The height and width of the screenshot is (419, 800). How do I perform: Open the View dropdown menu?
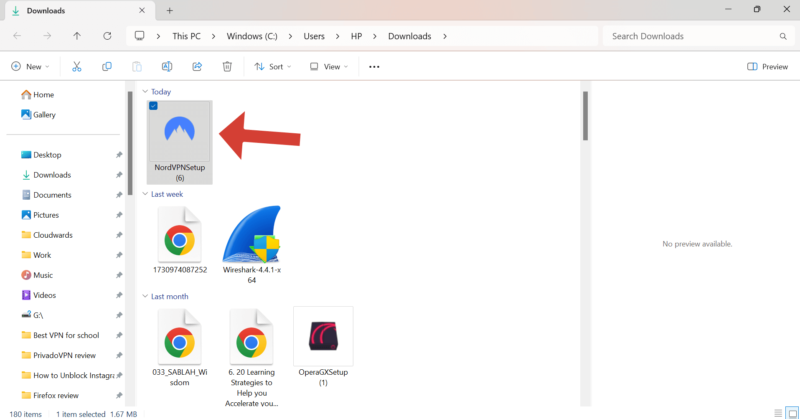click(329, 66)
